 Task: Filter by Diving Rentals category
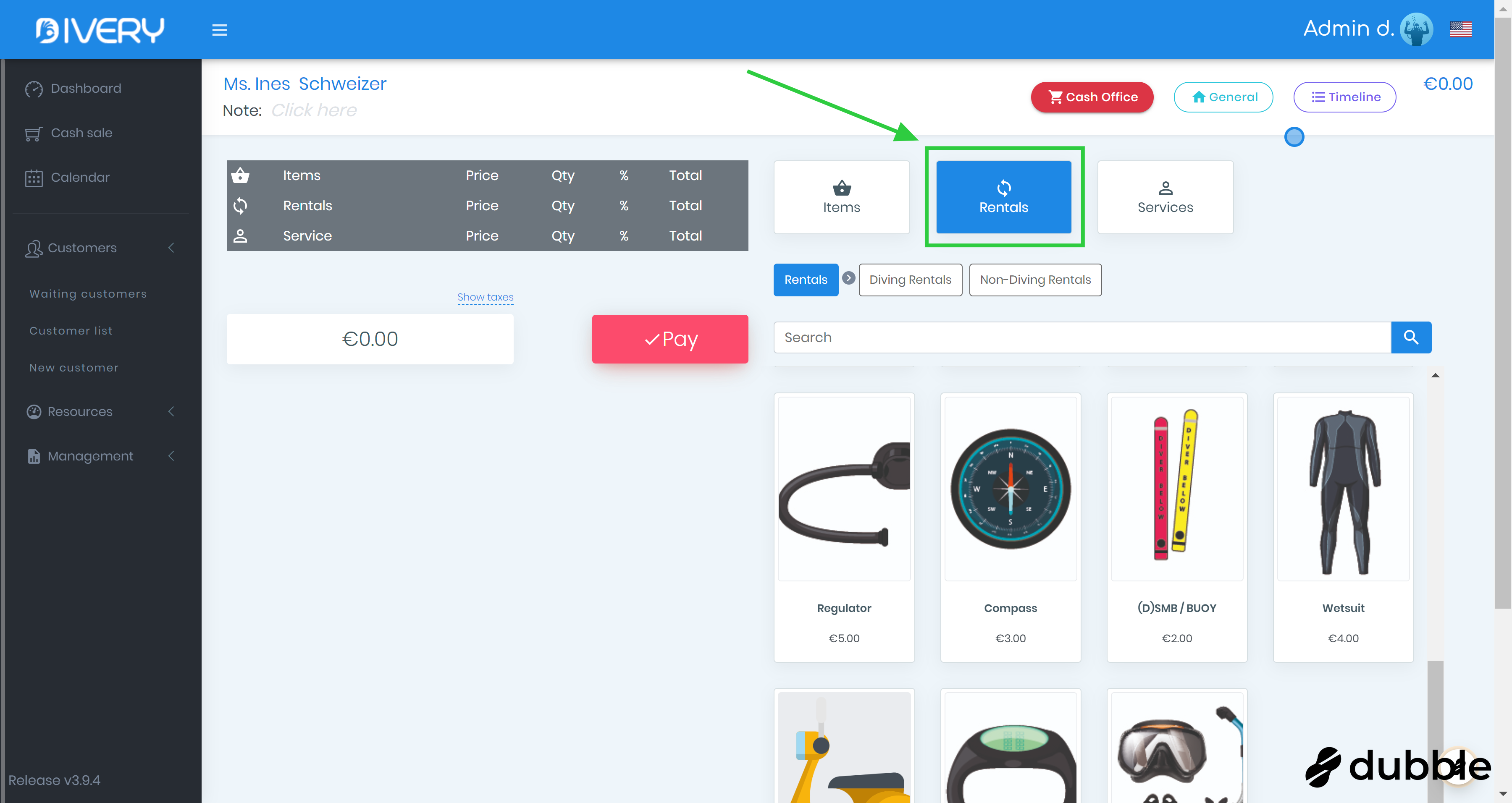click(x=910, y=280)
